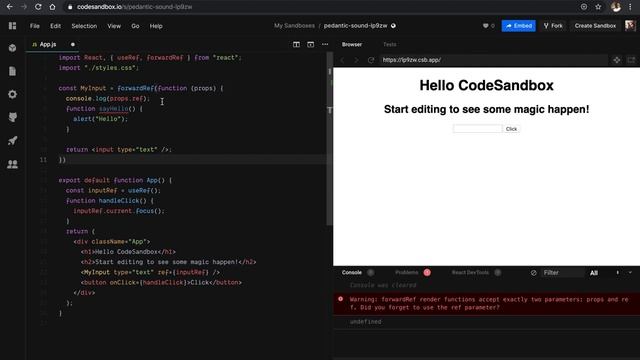Click the heart like icon in header

pos(485,26)
